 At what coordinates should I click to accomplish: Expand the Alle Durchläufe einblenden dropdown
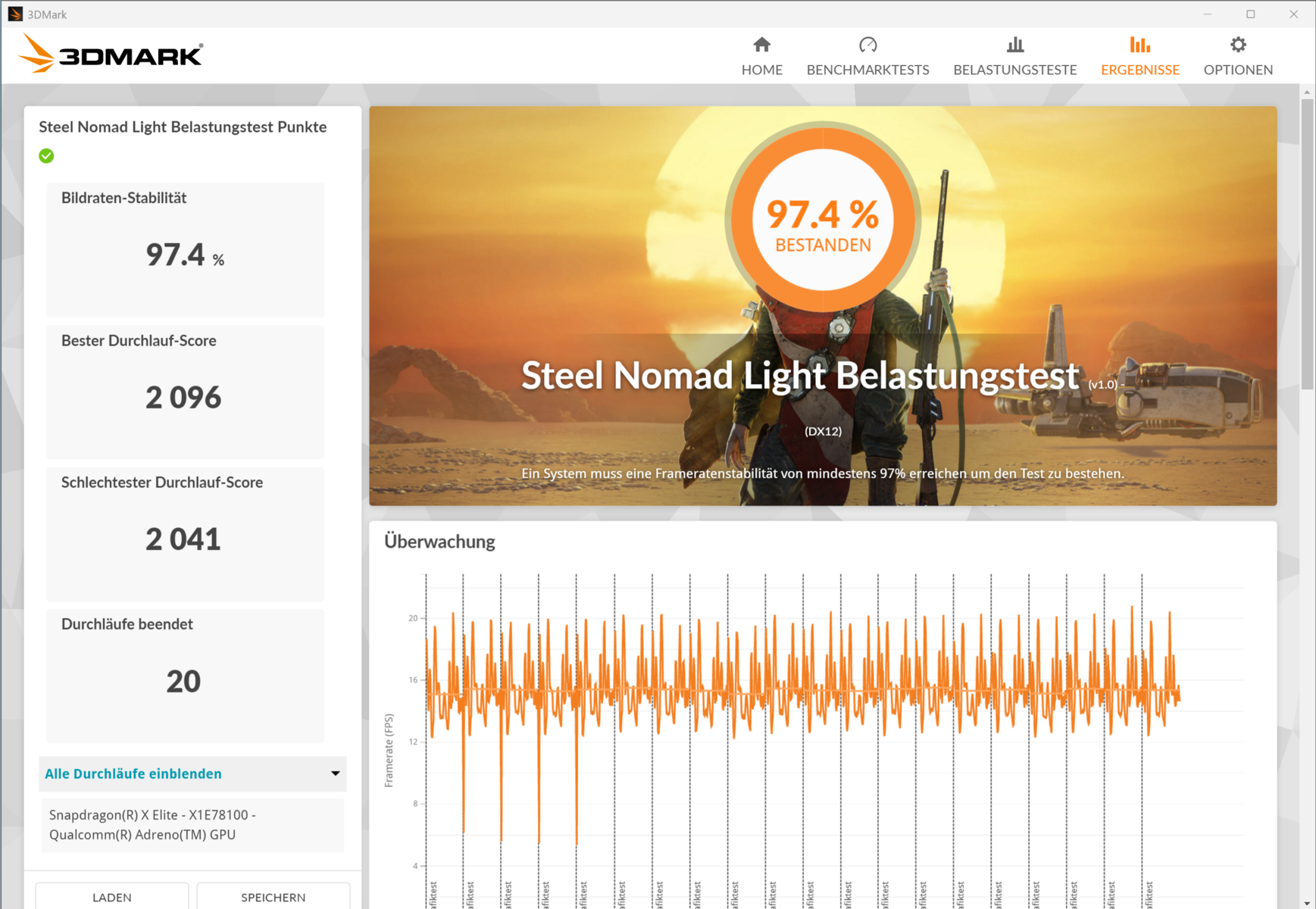133,773
